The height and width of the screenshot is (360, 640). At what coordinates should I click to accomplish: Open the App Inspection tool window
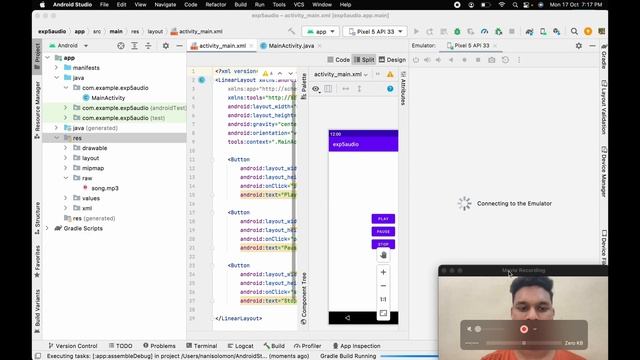coord(356,346)
